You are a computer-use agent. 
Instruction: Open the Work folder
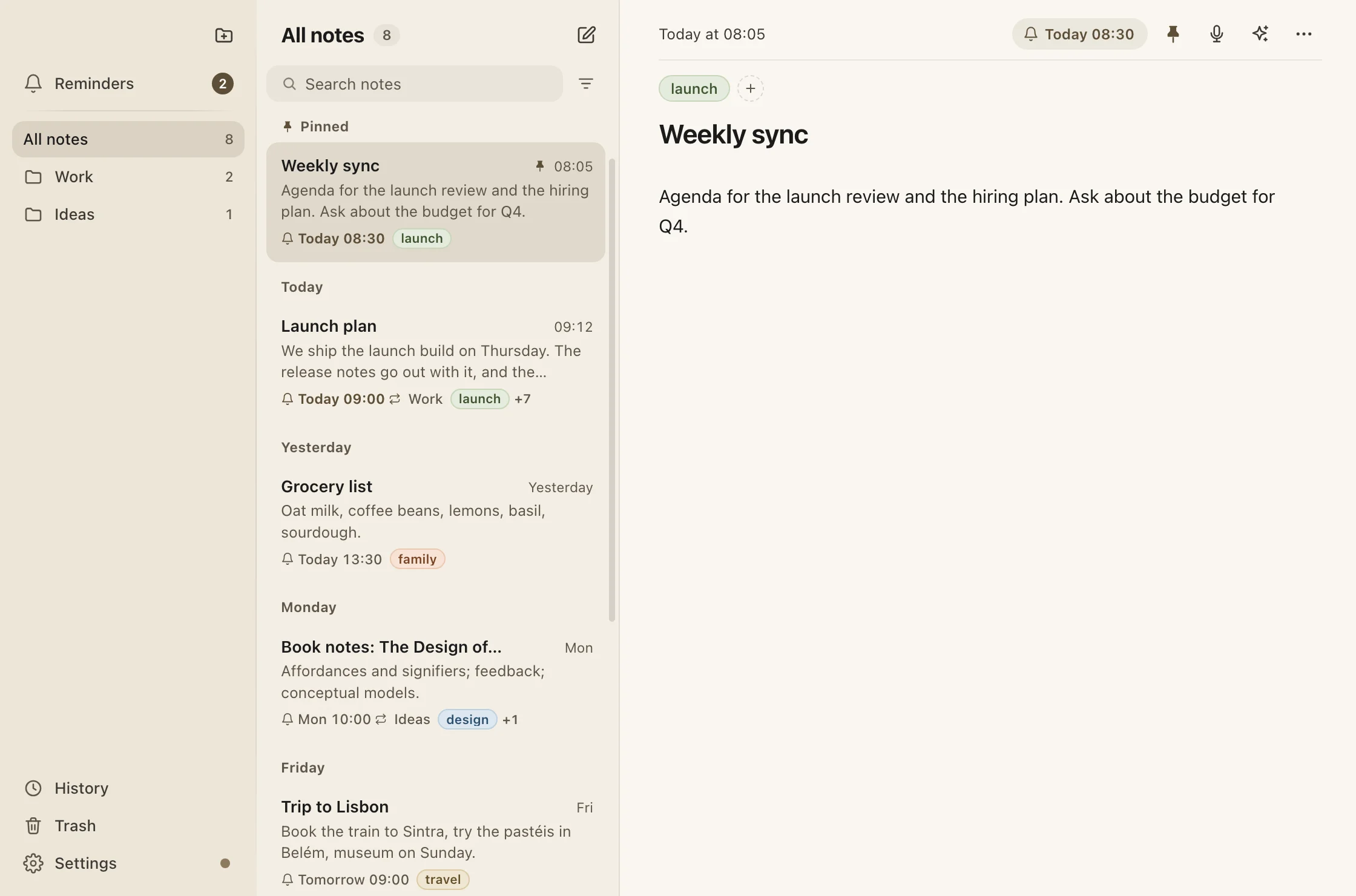click(128, 177)
